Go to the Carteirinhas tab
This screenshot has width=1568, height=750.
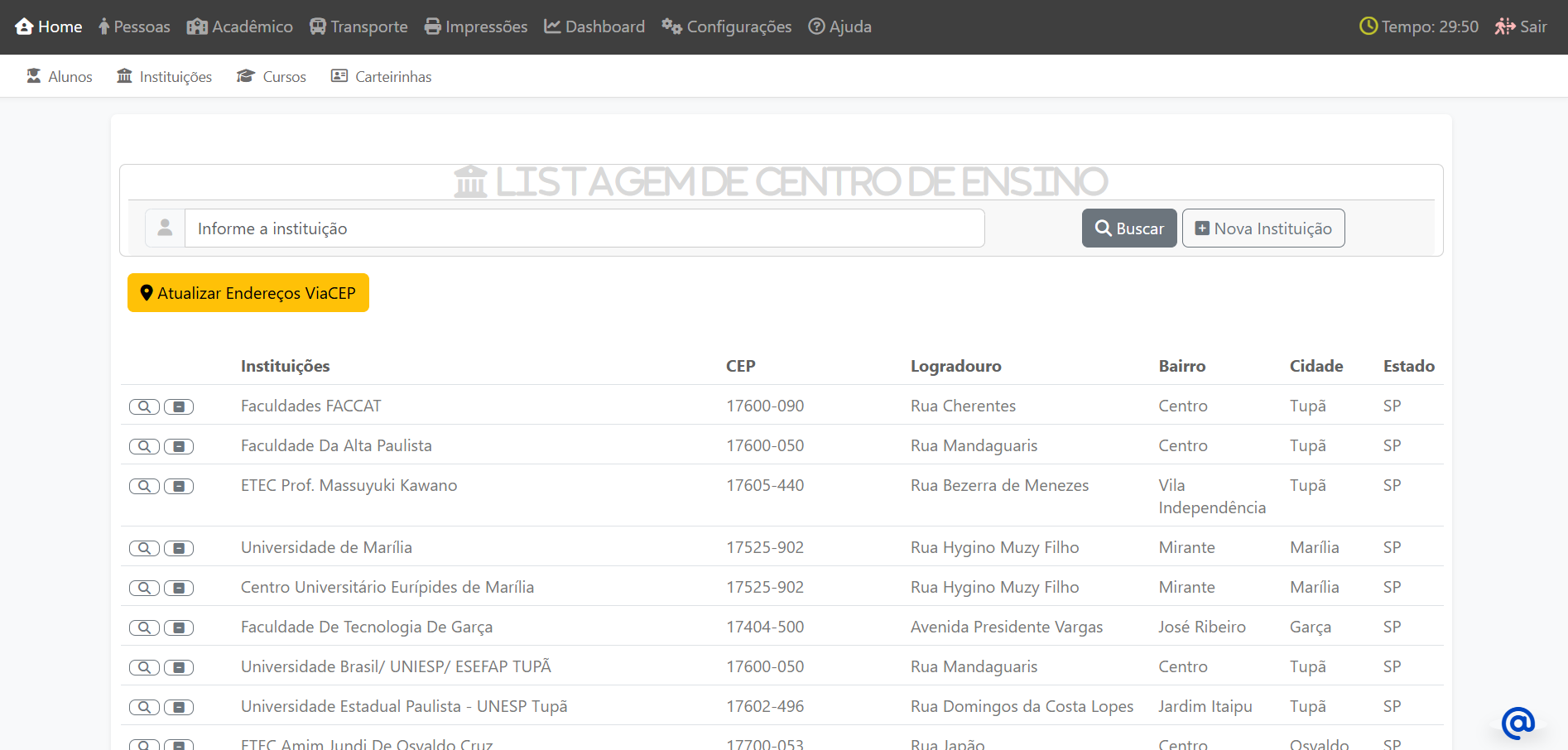[x=382, y=76]
